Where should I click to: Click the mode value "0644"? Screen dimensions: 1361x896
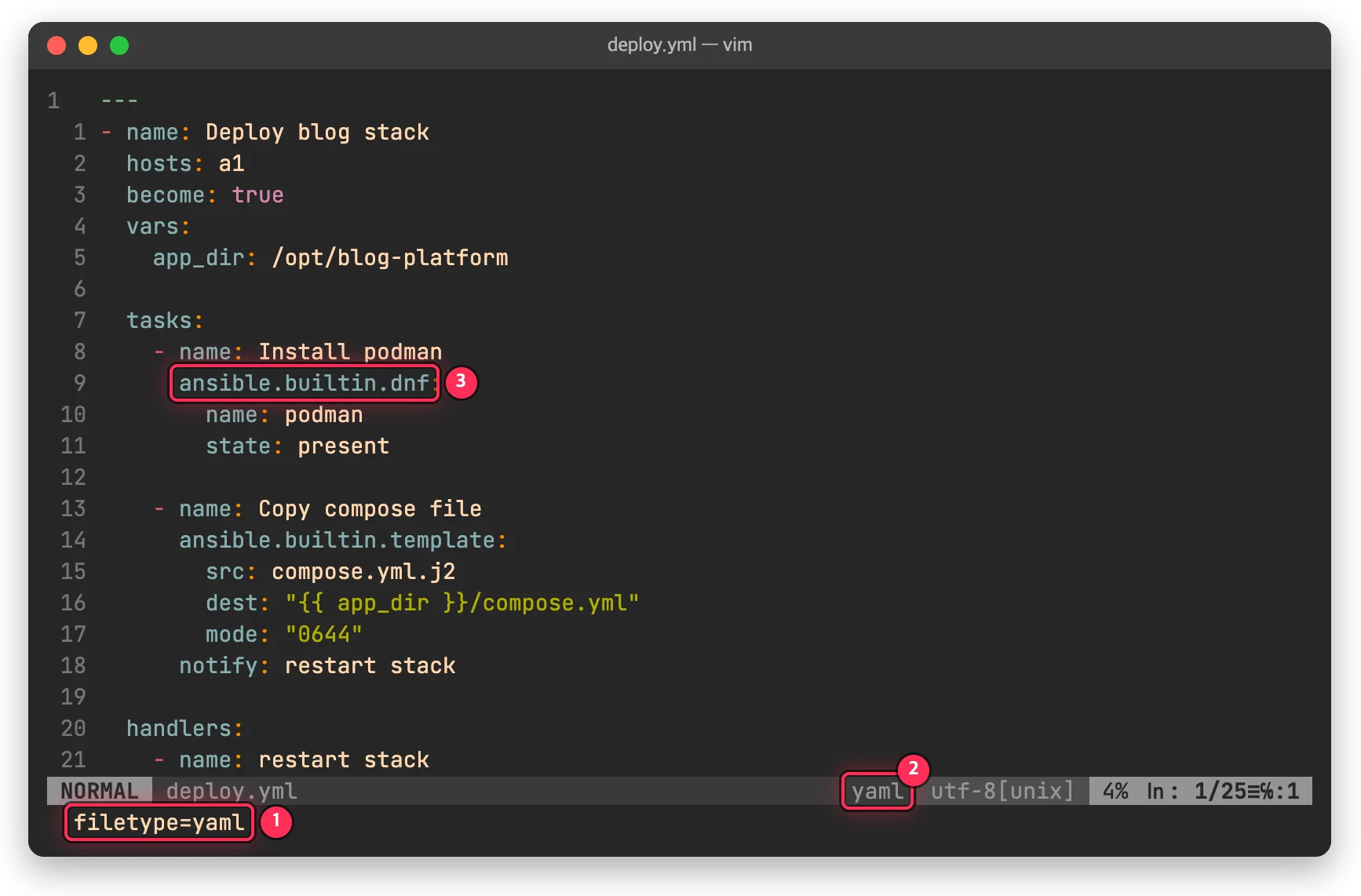point(323,634)
